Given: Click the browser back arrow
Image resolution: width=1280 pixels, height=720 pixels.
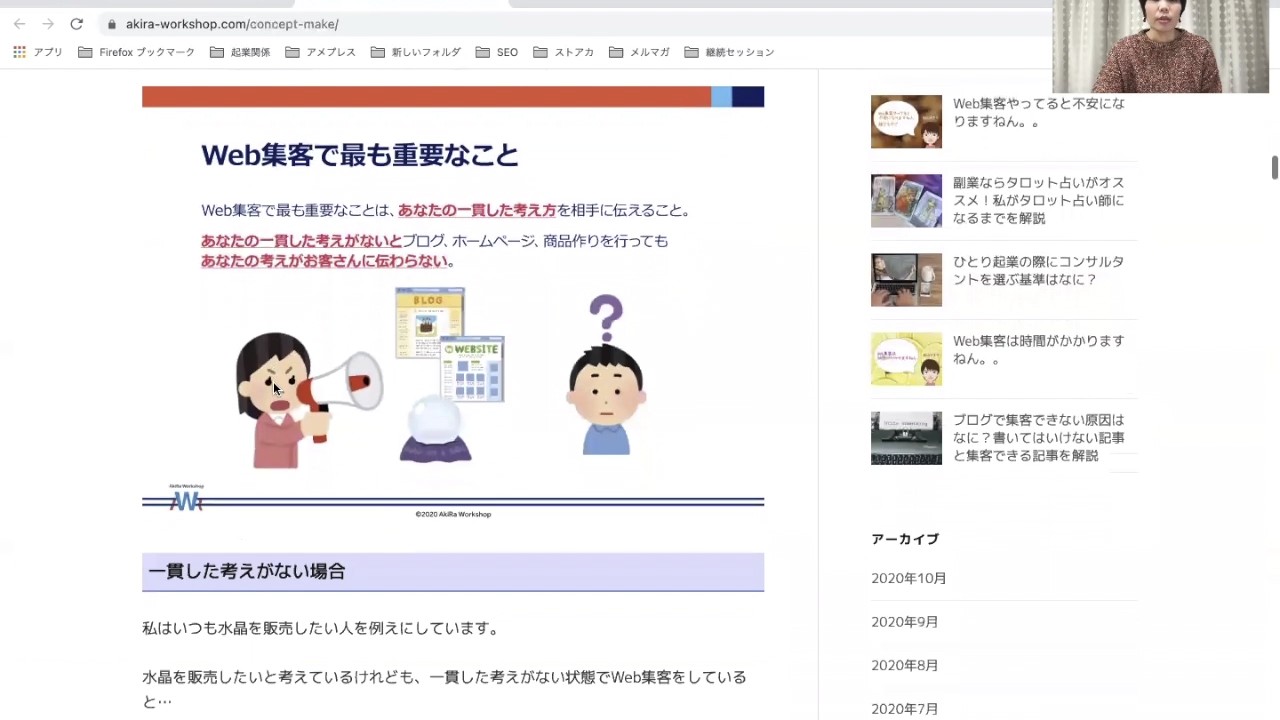Looking at the screenshot, I should [x=20, y=24].
